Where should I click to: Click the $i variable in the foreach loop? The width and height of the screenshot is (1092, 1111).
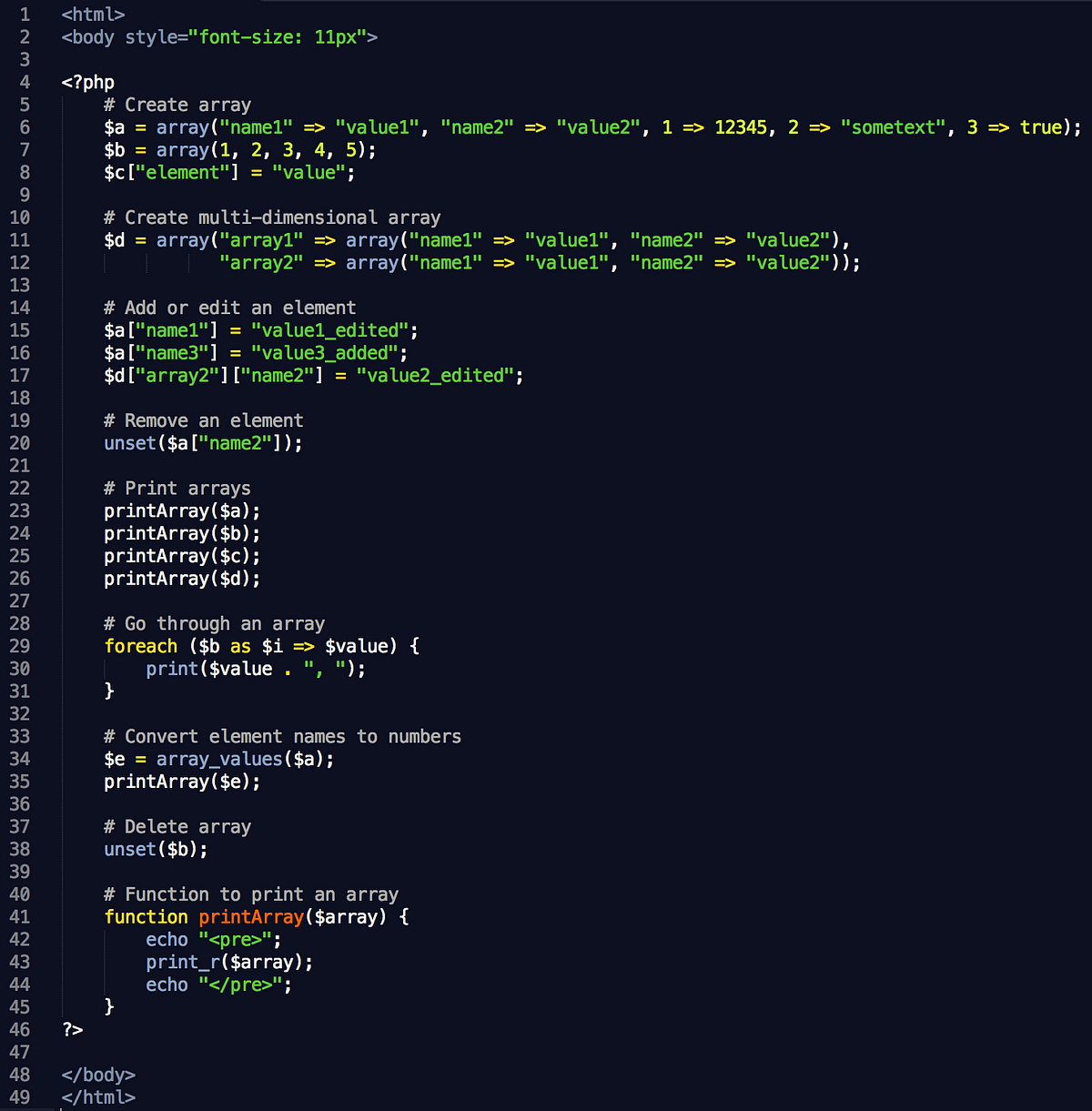(x=272, y=646)
